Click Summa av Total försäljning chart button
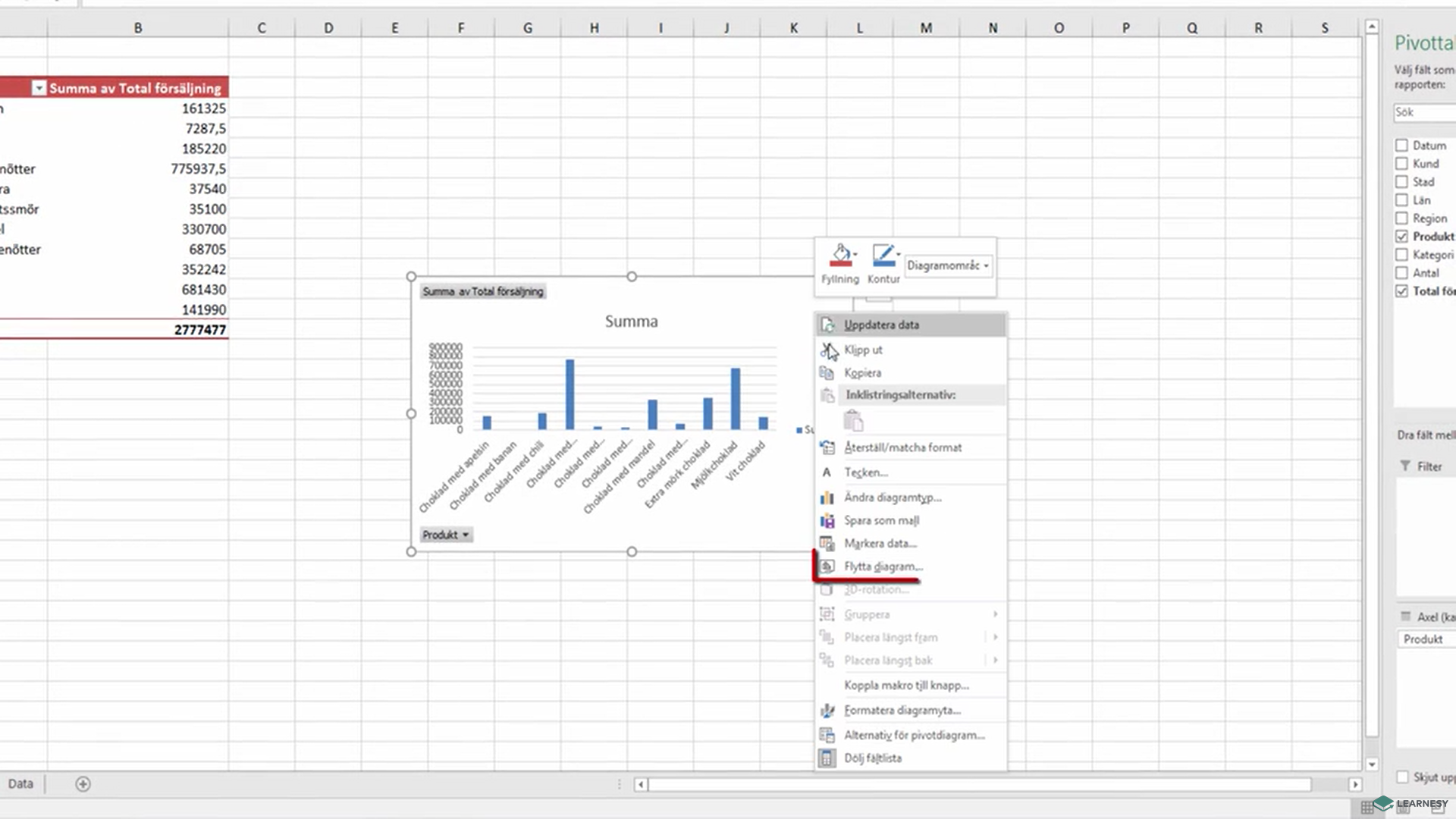The image size is (1456, 819). (x=483, y=291)
